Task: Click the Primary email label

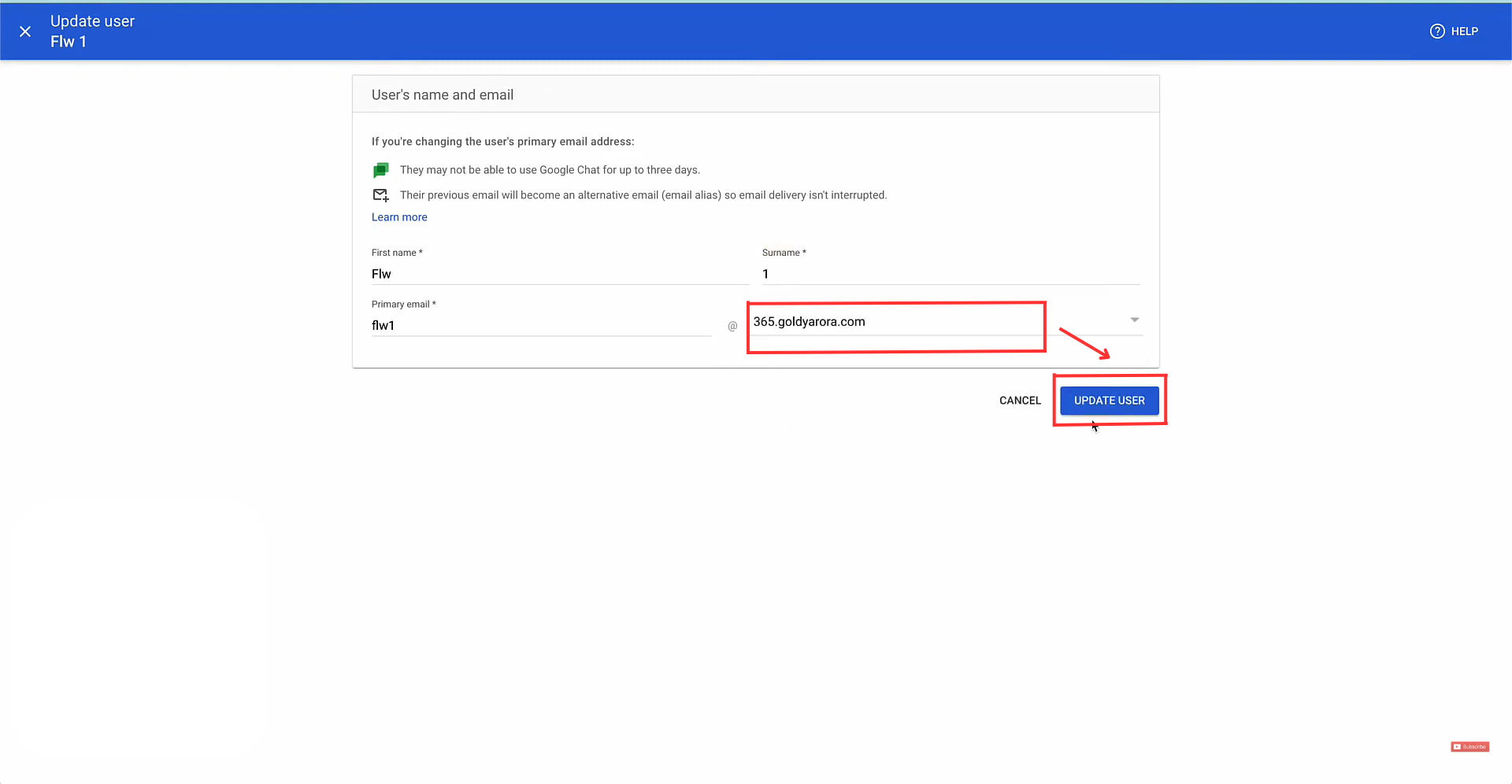Action: pos(401,305)
